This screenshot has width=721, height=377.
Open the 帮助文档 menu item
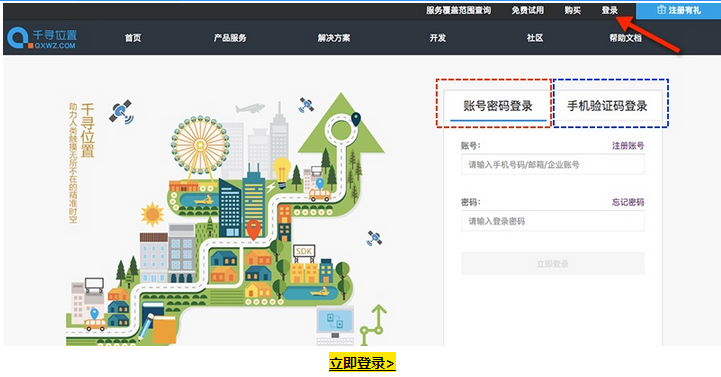[x=625, y=38]
